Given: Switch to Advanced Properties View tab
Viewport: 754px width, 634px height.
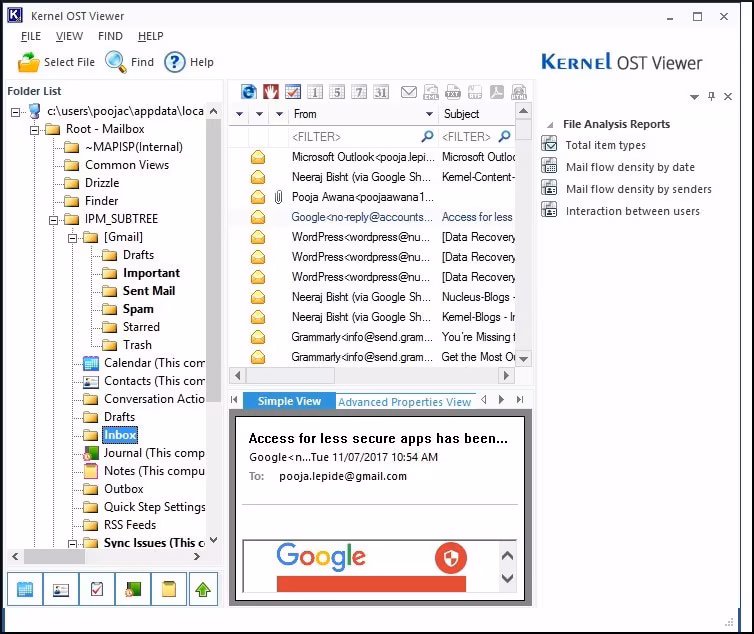Looking at the screenshot, I should tap(404, 402).
